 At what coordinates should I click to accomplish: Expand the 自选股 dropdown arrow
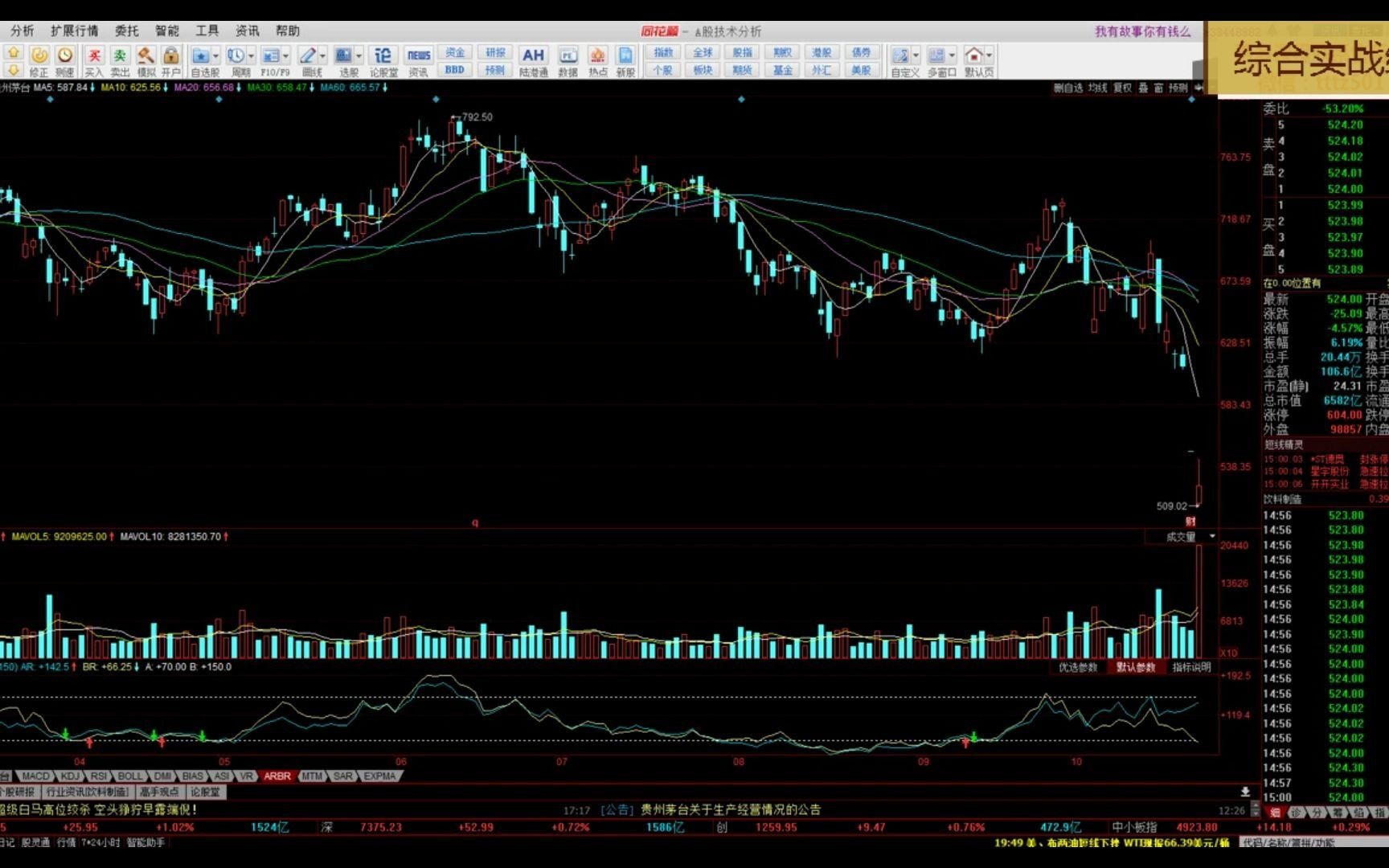(x=215, y=56)
